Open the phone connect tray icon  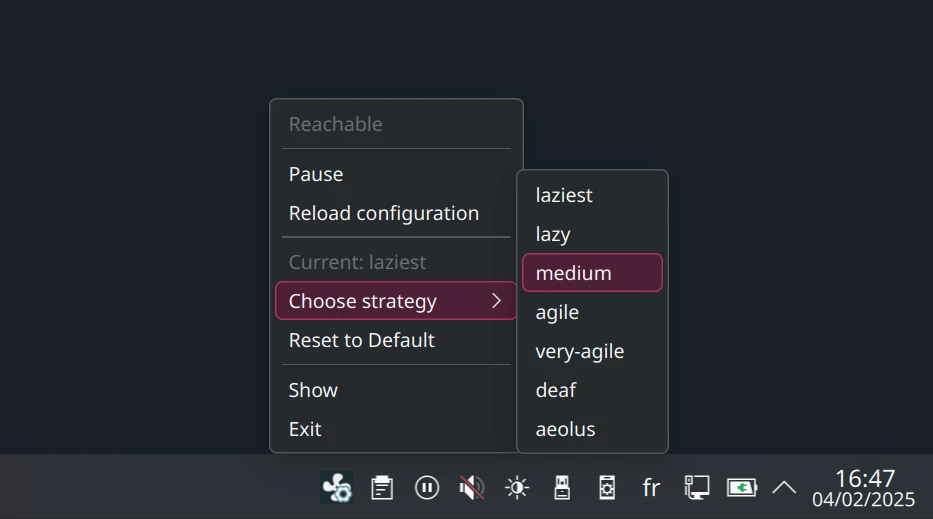pyautogui.click(x=607, y=488)
